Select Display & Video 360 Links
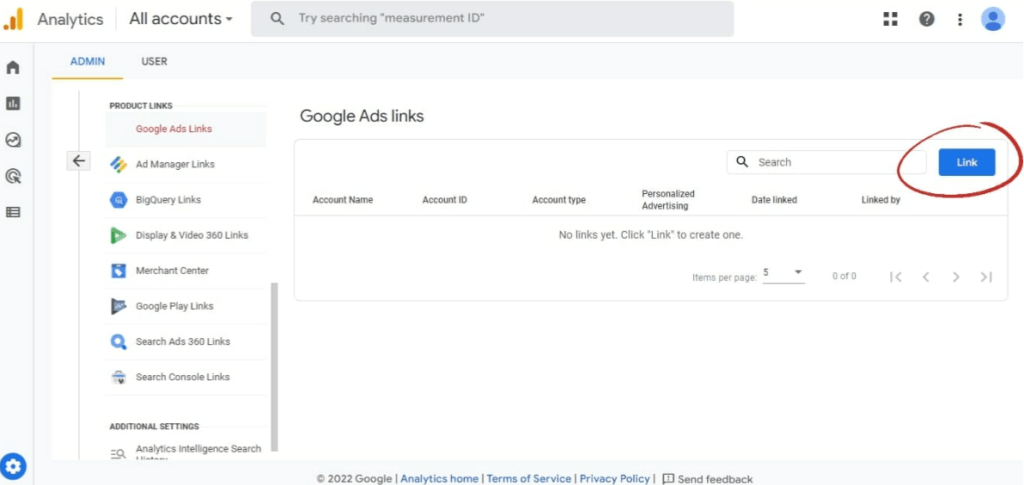Image resolution: width=1024 pixels, height=485 pixels. tap(185, 235)
